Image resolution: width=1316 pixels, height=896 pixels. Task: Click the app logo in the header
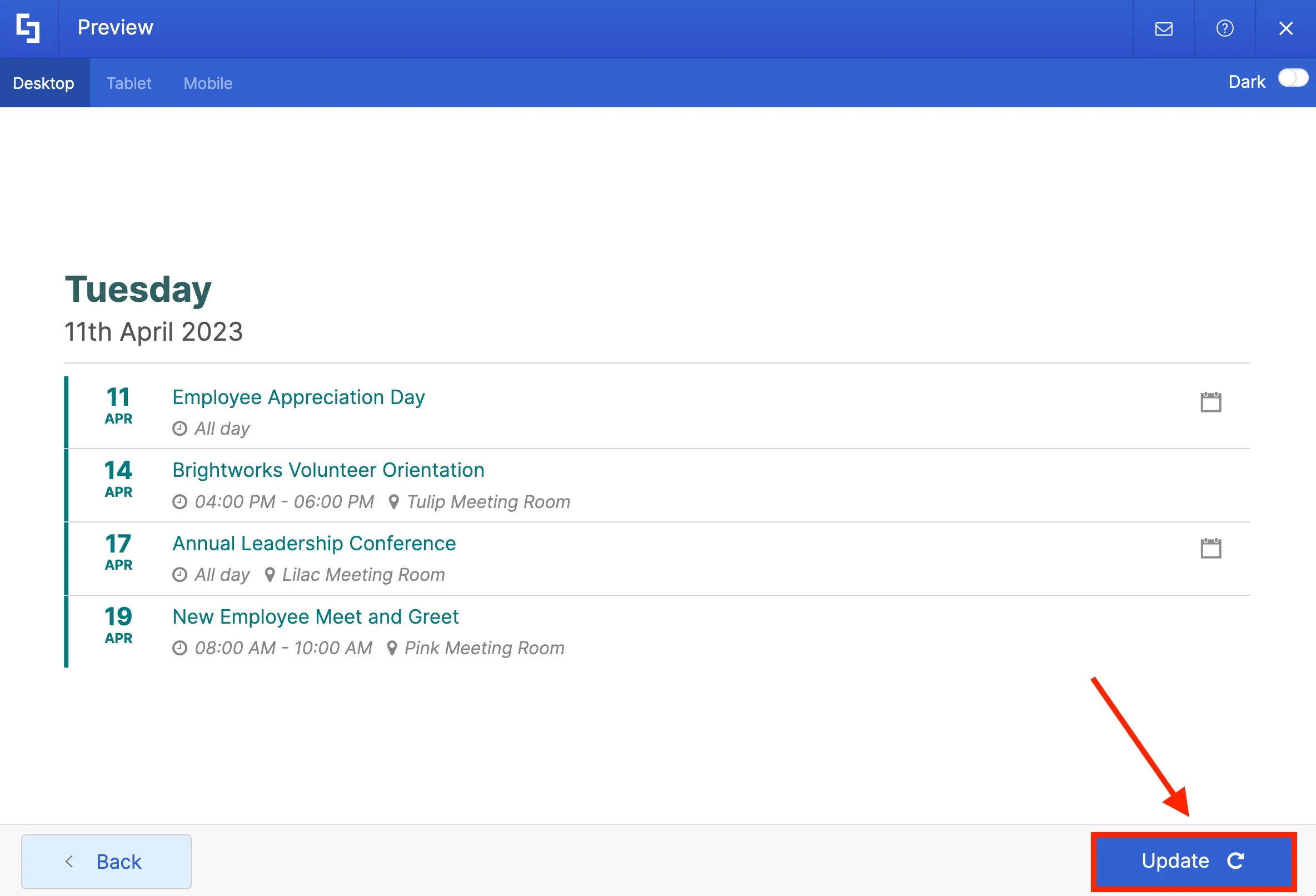coord(28,28)
